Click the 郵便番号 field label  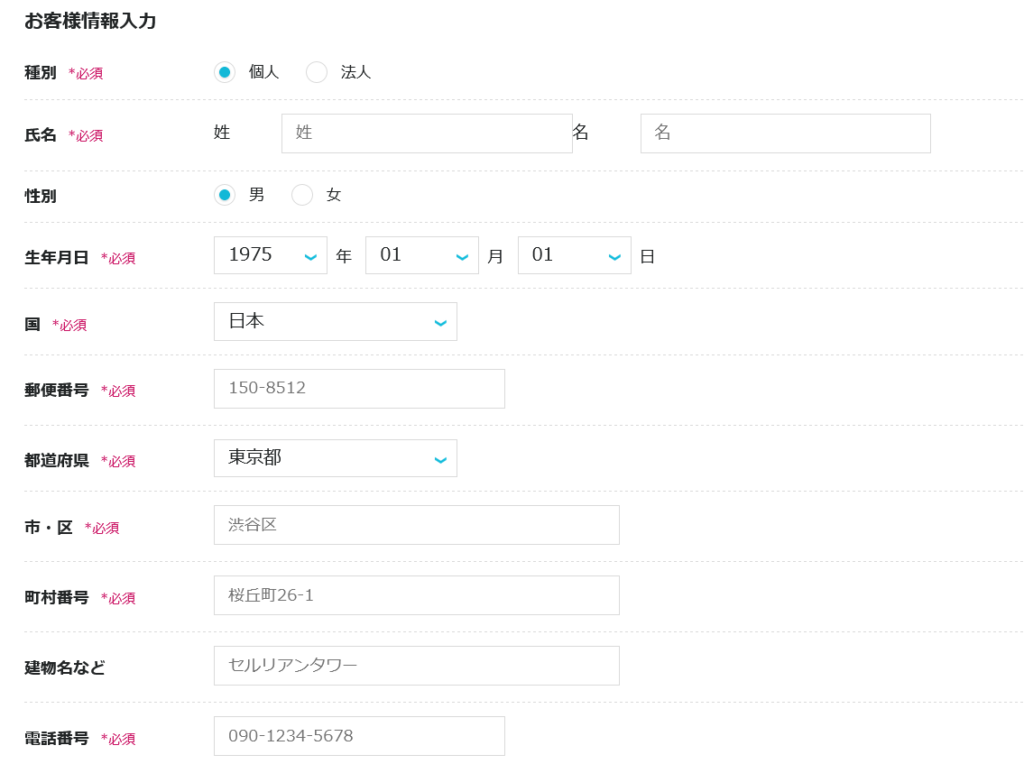pyautogui.click(x=57, y=390)
